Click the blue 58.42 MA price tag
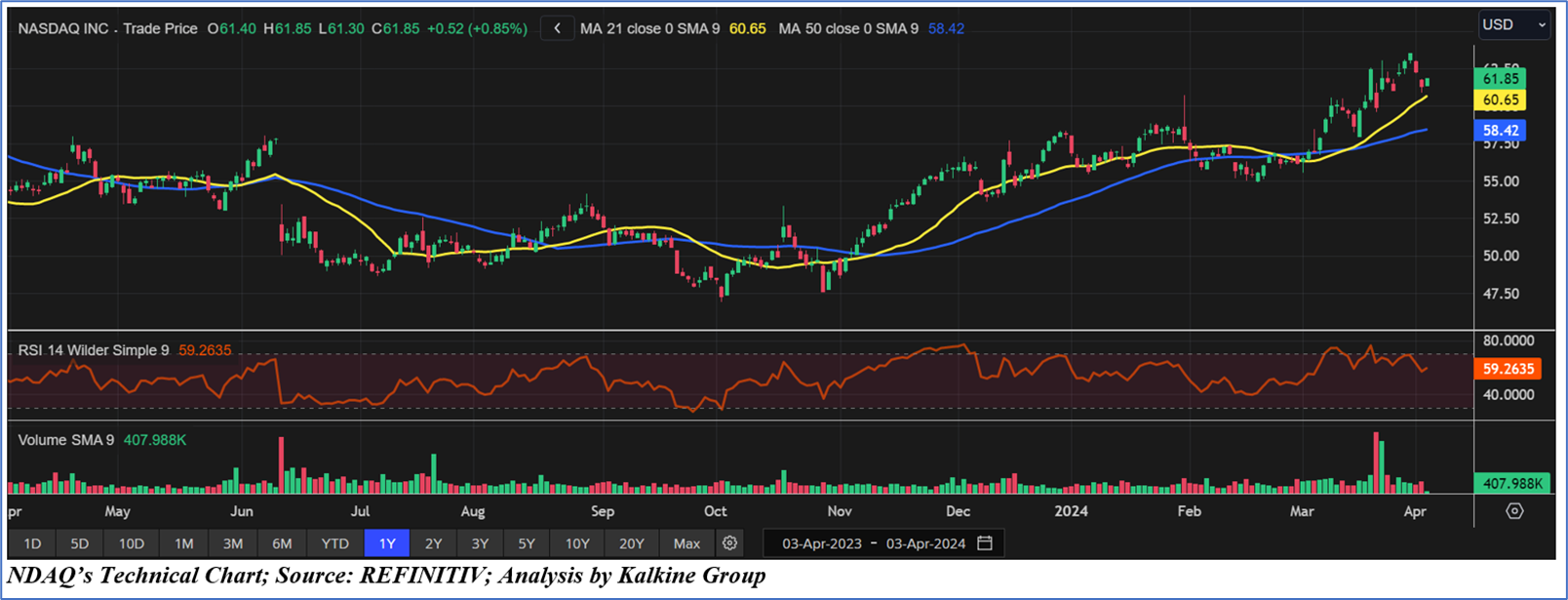 (1501, 131)
